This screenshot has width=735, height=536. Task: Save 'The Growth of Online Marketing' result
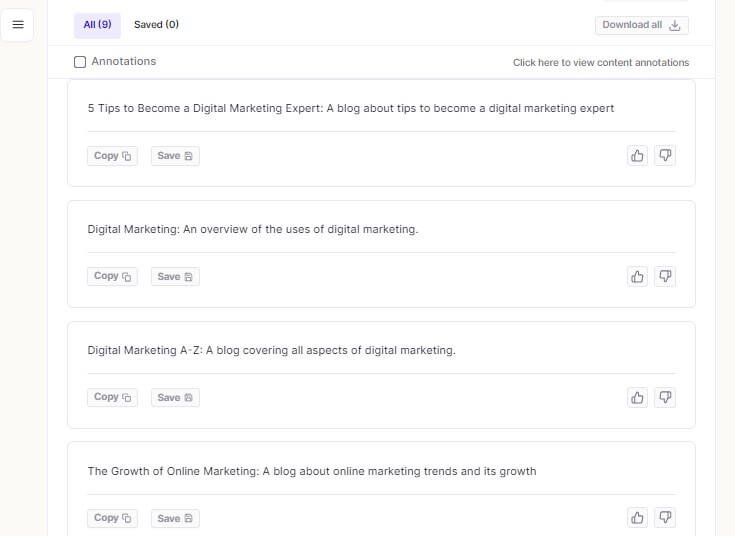tap(175, 518)
